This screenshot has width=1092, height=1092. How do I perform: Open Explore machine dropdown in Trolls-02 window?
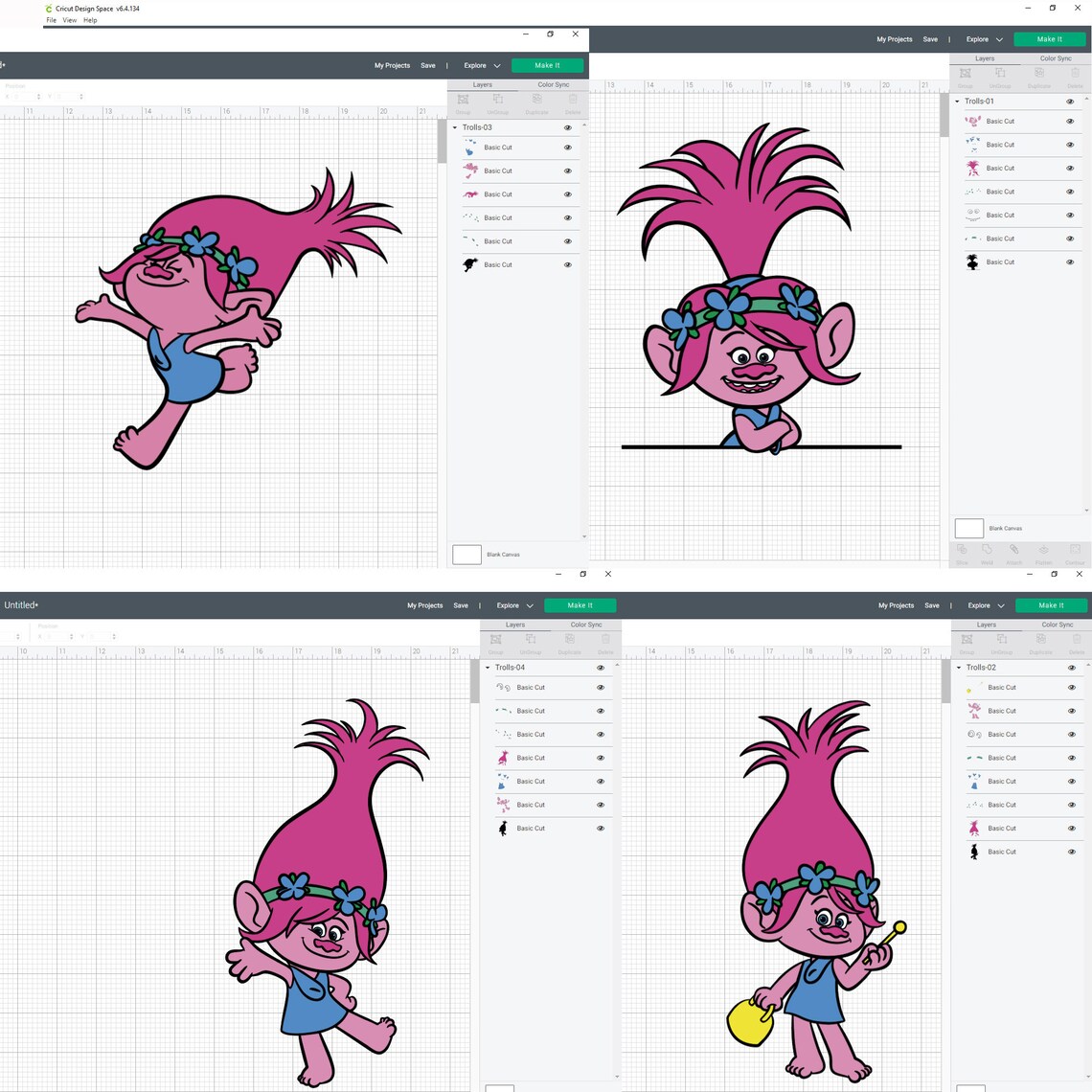click(x=986, y=606)
